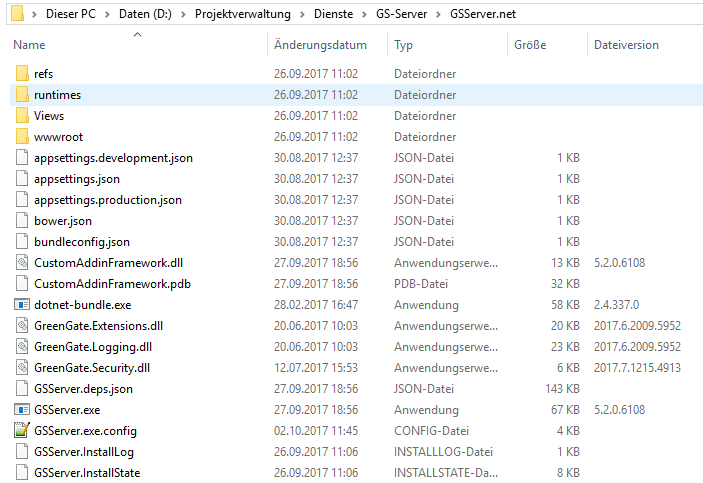Sort by Dateiversion column header

(626, 45)
